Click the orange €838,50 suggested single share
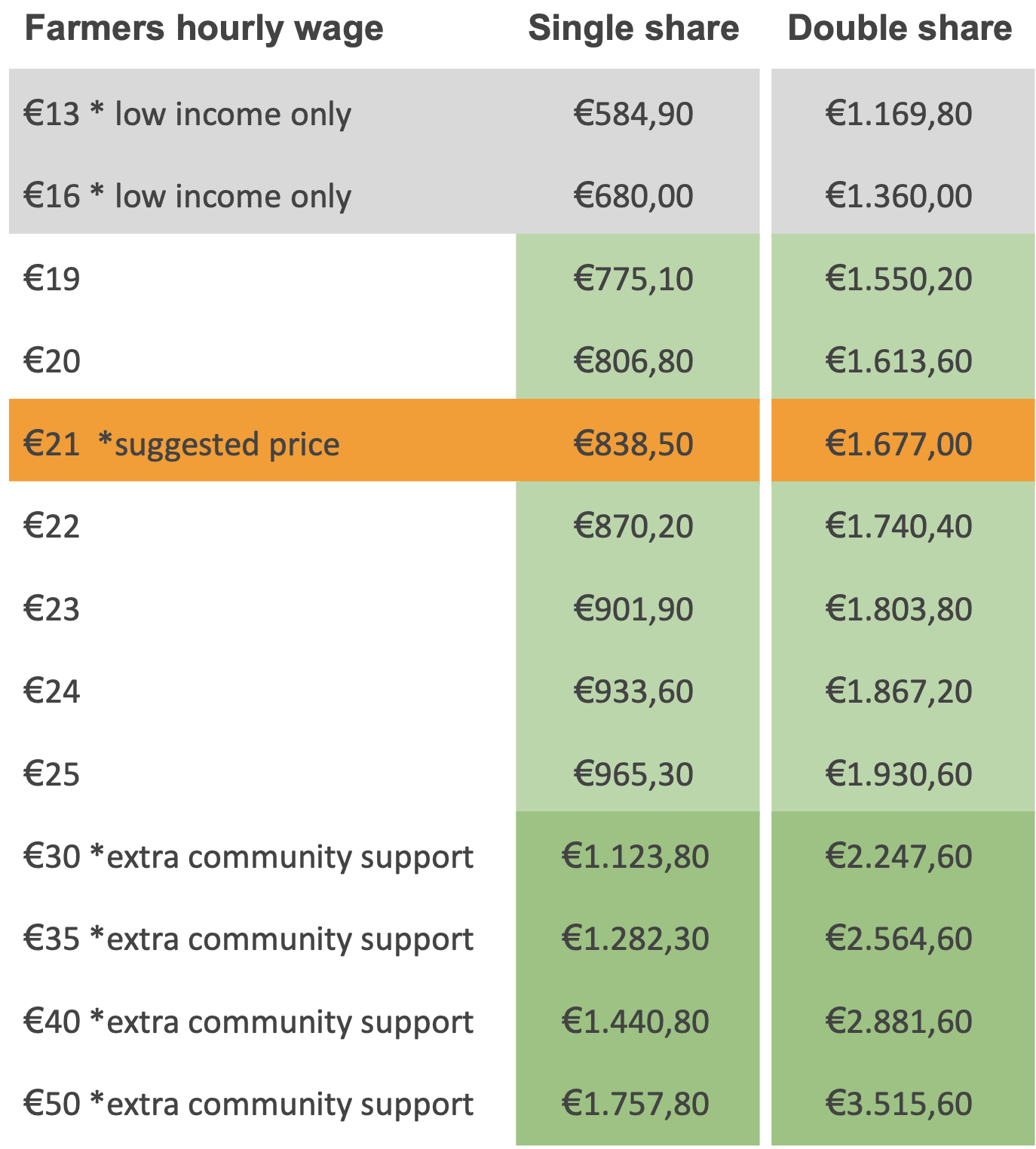This screenshot has width=1036, height=1149. [x=633, y=444]
